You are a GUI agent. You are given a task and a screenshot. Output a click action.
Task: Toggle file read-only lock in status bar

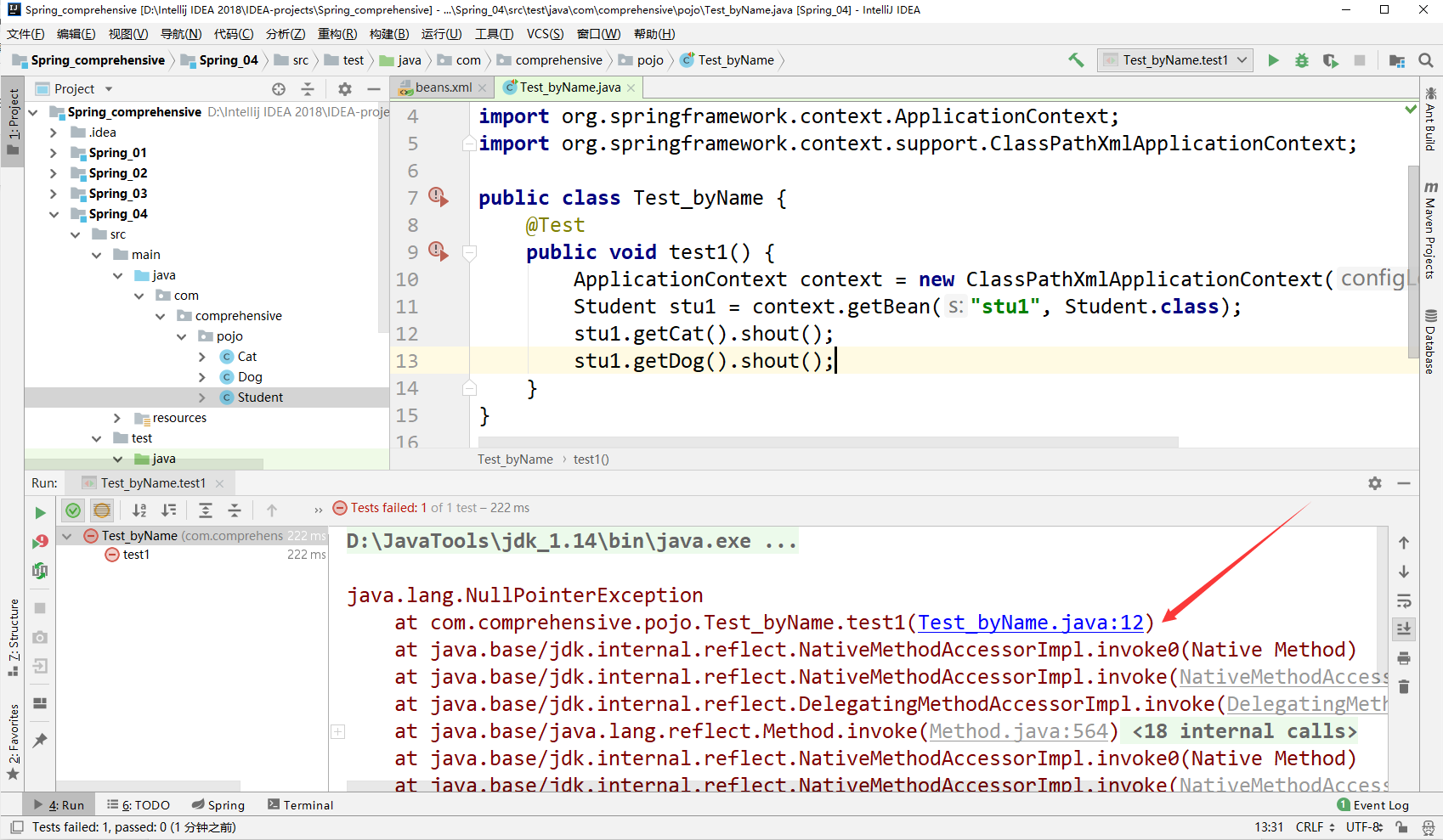point(1401,827)
